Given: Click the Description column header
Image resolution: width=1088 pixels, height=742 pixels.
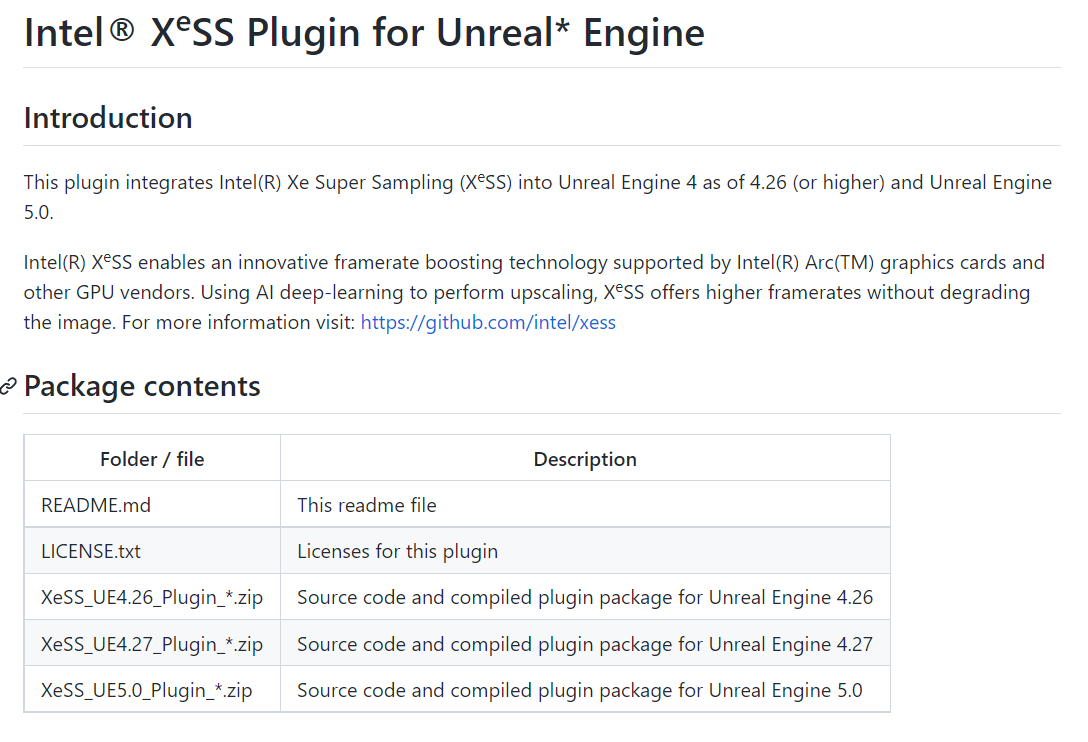Looking at the screenshot, I should pos(585,459).
